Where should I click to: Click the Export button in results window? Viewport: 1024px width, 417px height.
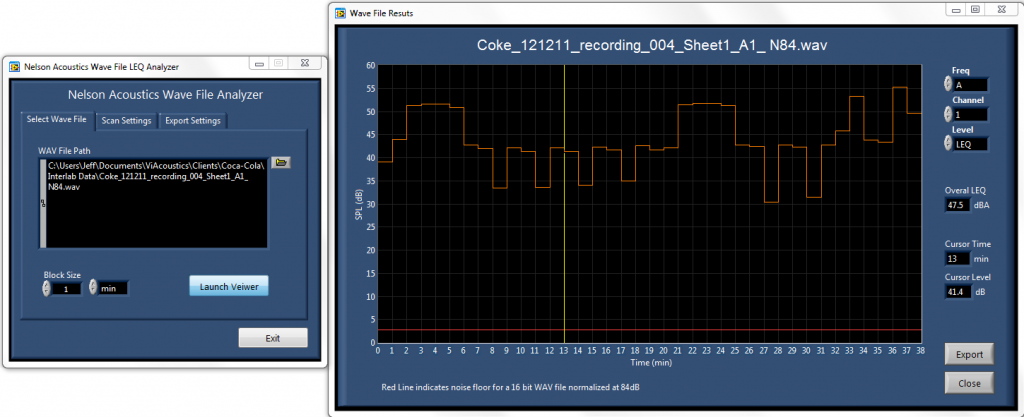point(969,354)
